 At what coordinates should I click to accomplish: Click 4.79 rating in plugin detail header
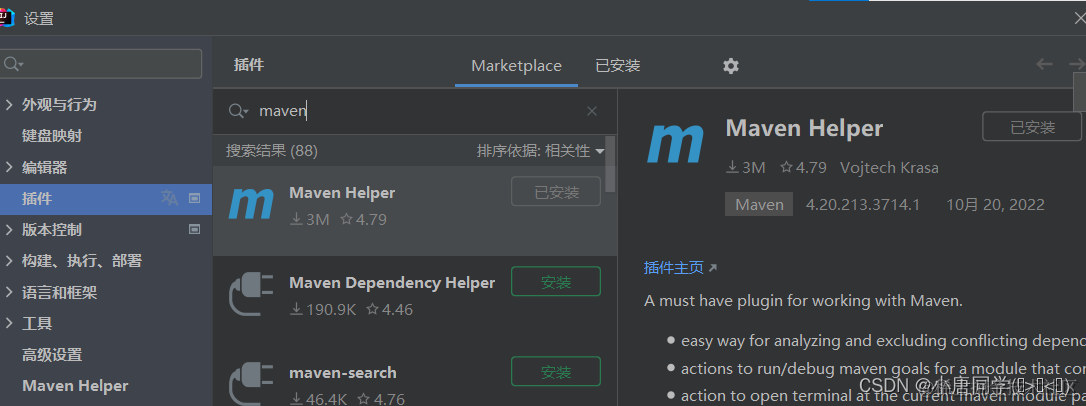click(803, 168)
